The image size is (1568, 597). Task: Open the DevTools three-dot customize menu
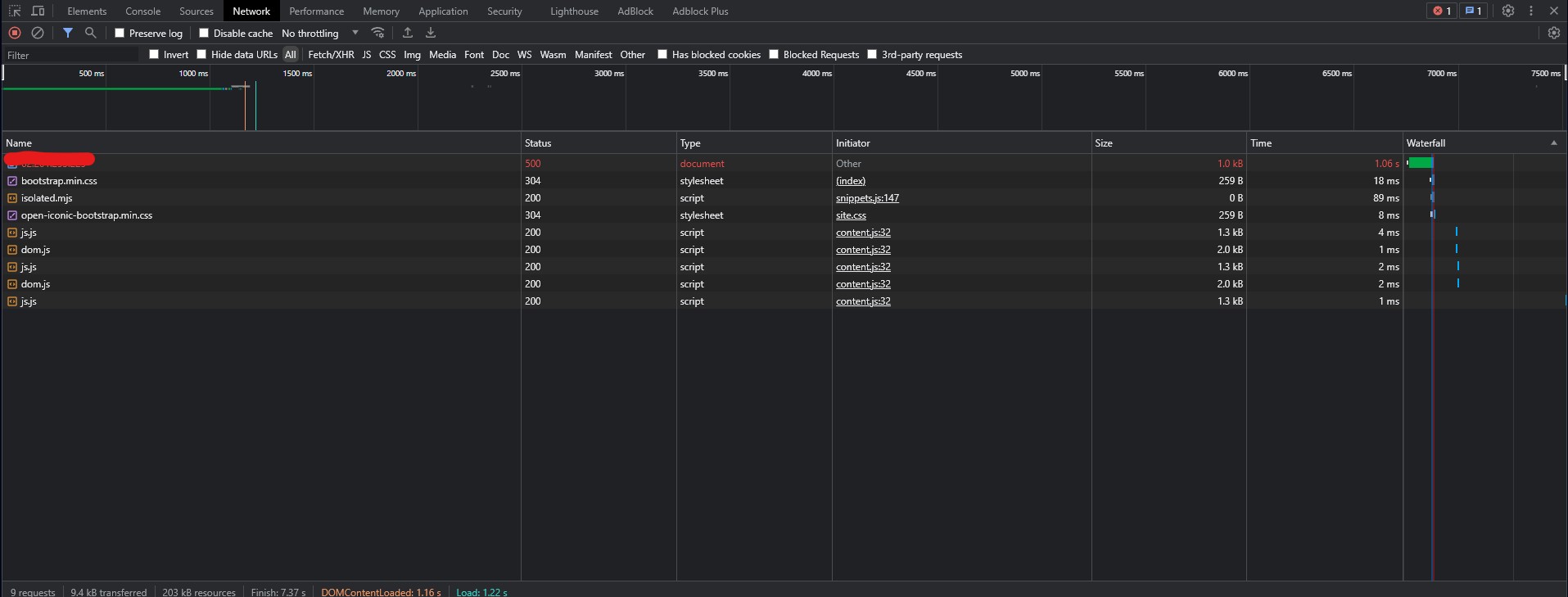click(1531, 11)
